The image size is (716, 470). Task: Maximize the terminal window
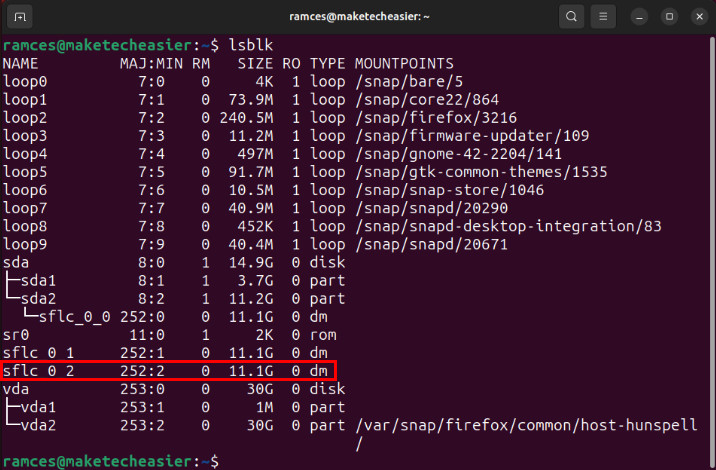pos(669,17)
